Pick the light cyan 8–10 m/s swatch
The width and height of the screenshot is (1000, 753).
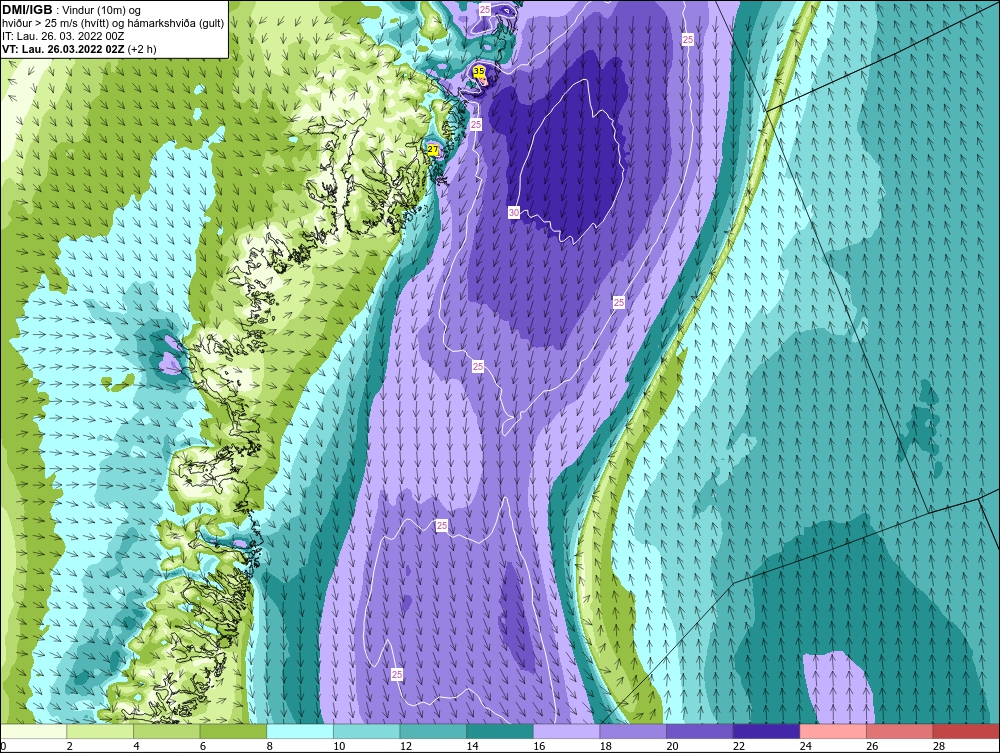pyautogui.click(x=300, y=731)
